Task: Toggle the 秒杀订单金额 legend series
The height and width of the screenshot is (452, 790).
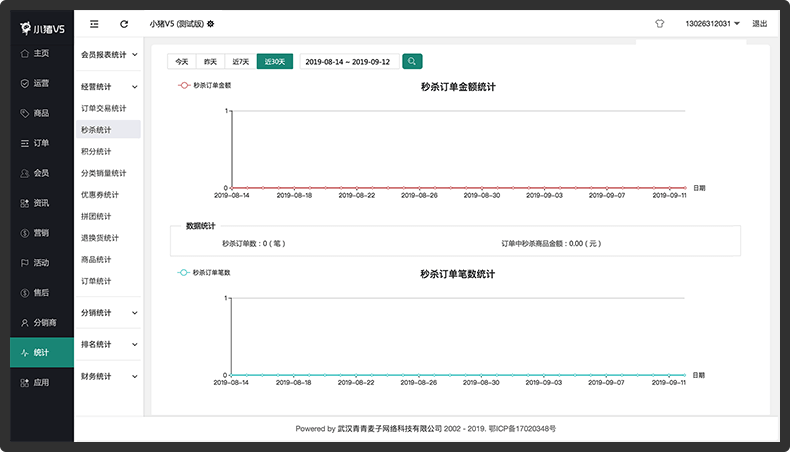Action: pos(205,85)
